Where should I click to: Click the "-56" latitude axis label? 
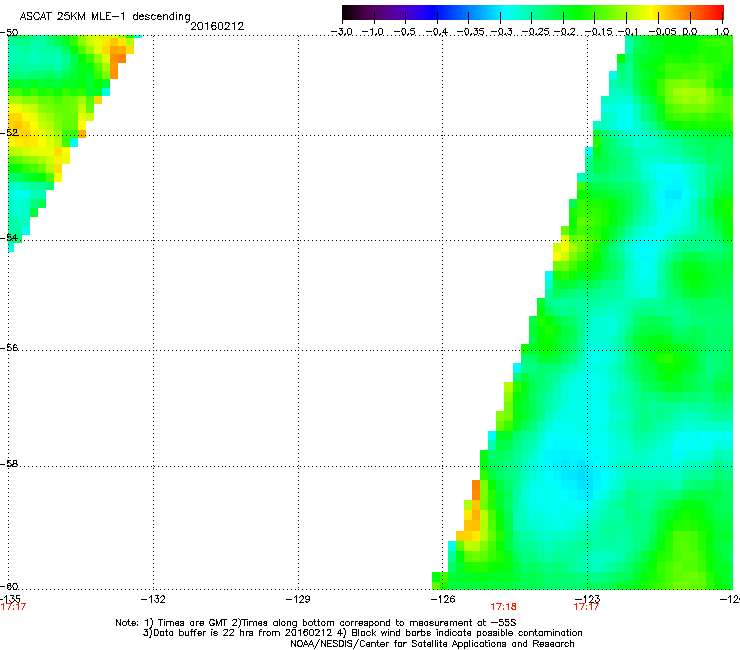9,347
